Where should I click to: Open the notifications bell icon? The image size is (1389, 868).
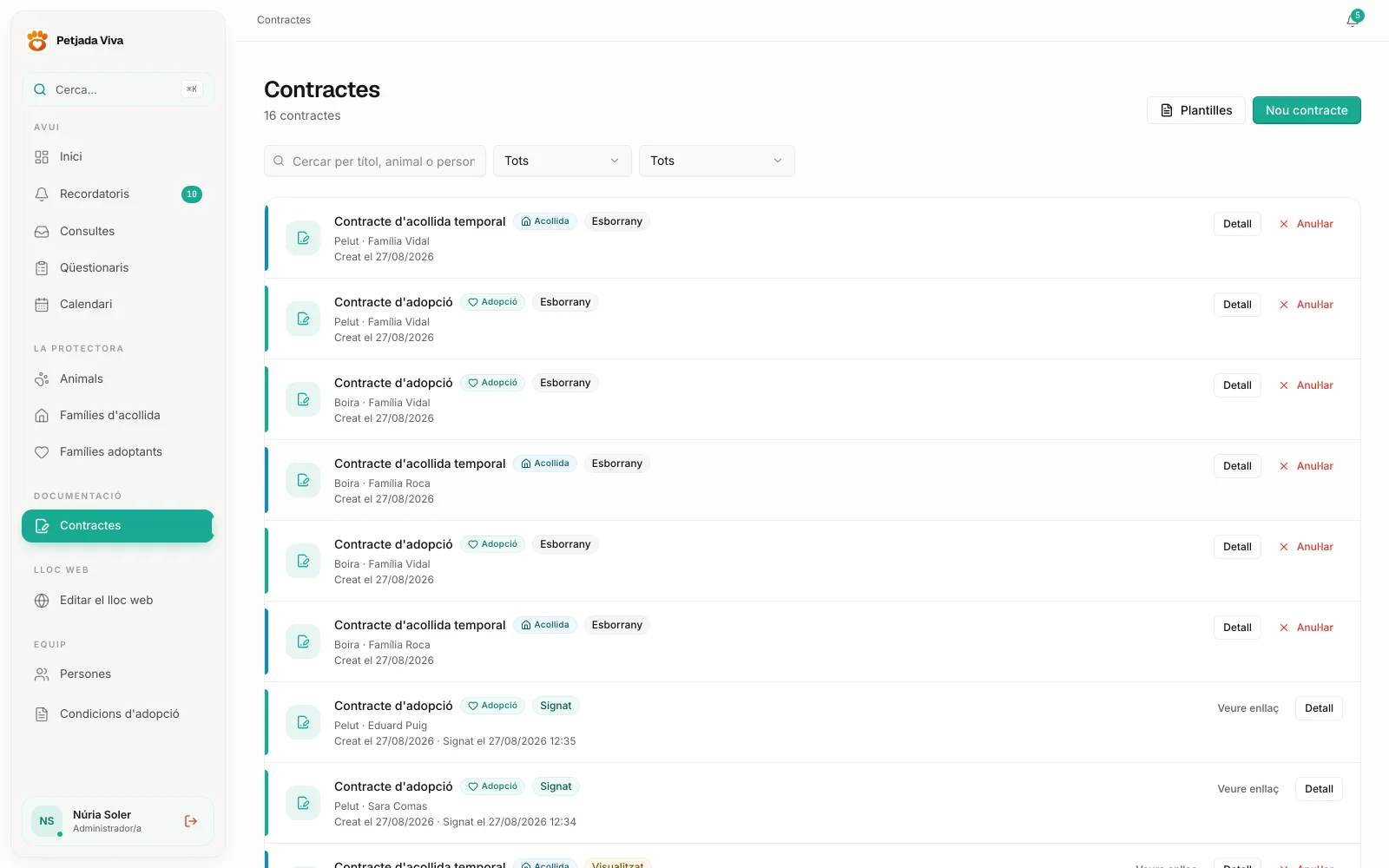[1353, 20]
